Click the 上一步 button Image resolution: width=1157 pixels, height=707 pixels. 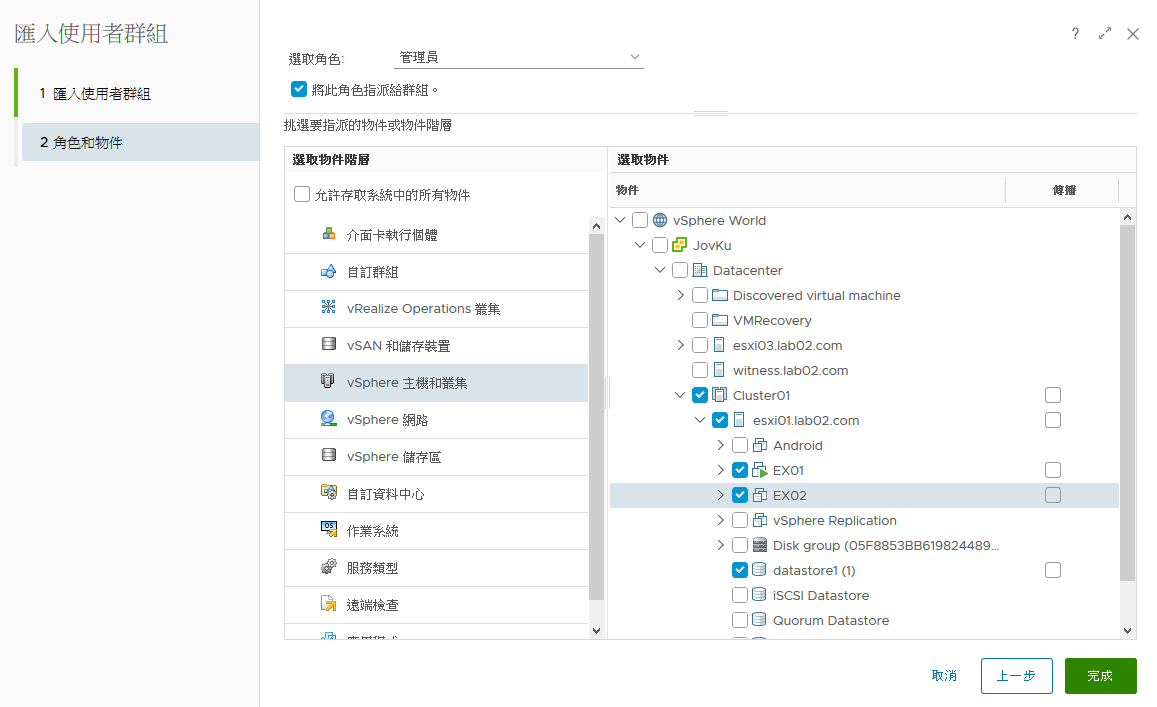point(1016,675)
